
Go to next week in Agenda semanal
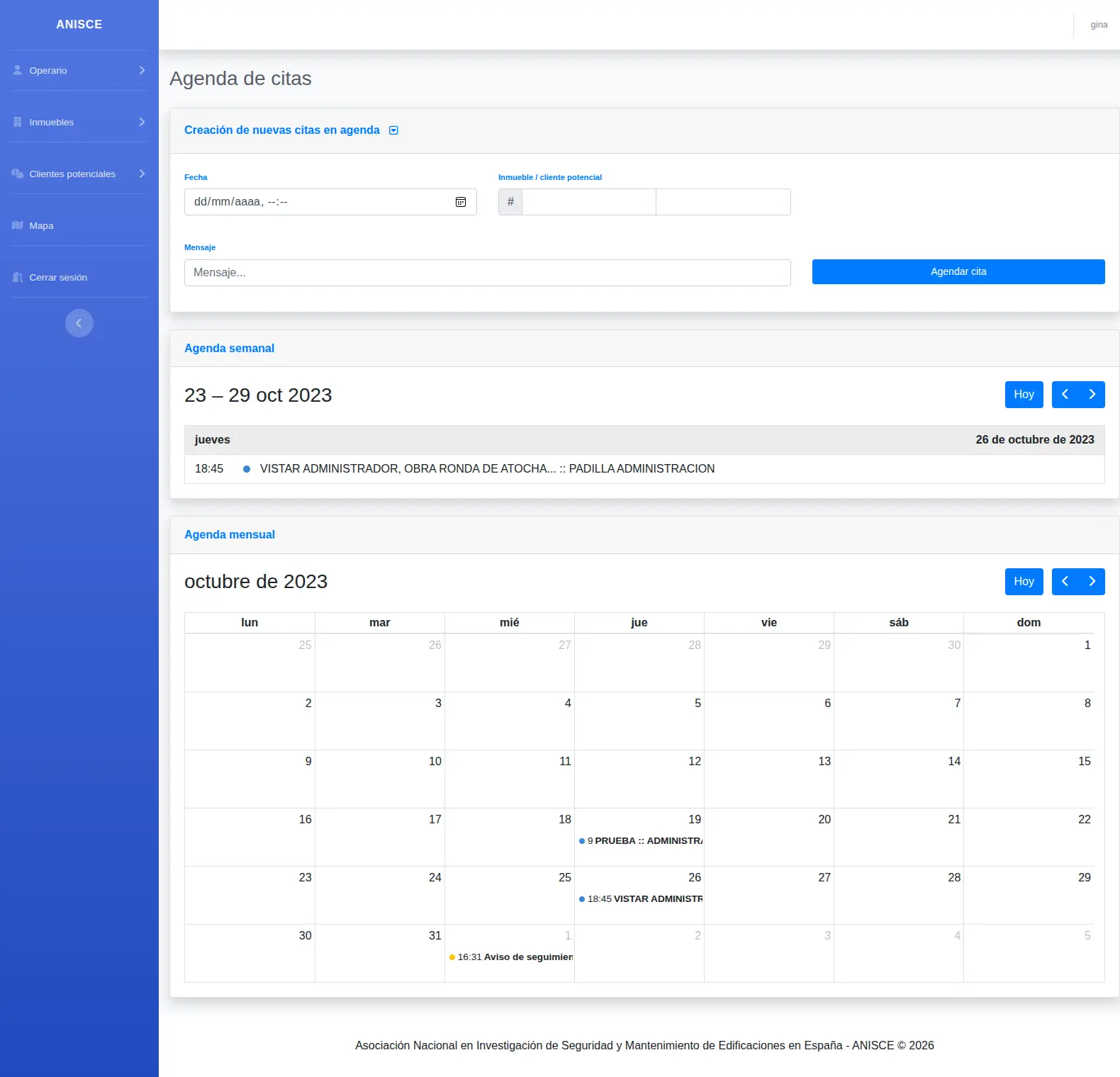[x=1092, y=395]
